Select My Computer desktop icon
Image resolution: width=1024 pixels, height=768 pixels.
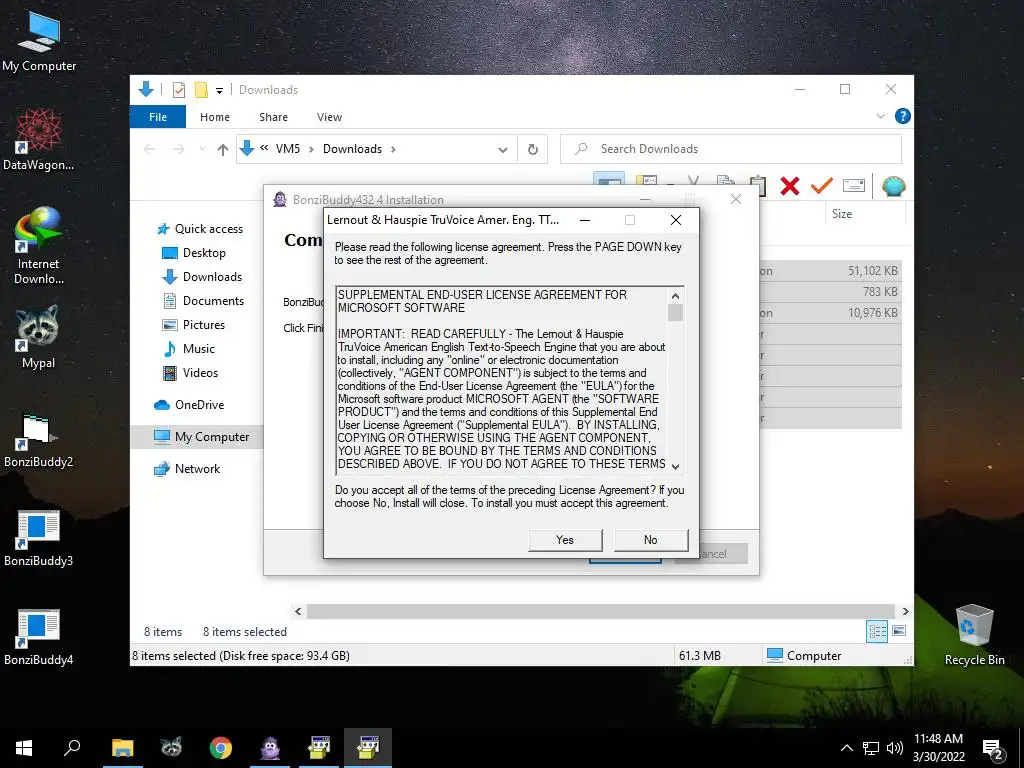[x=39, y=41]
